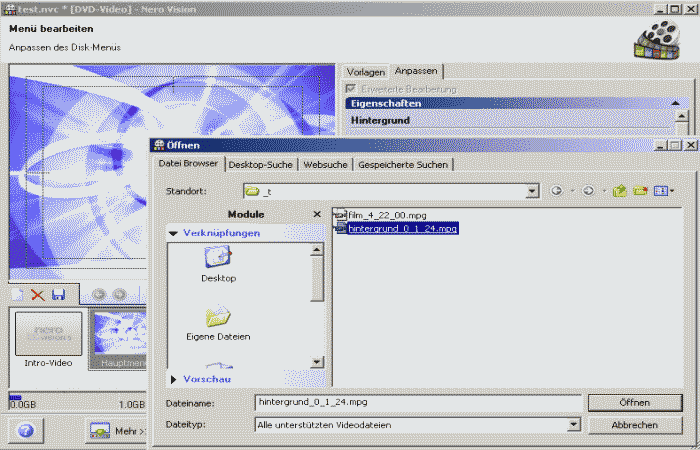Image resolution: width=700 pixels, height=450 pixels.
Task: Open the Desktop shortcut in Module panel
Action: pyautogui.click(x=218, y=264)
